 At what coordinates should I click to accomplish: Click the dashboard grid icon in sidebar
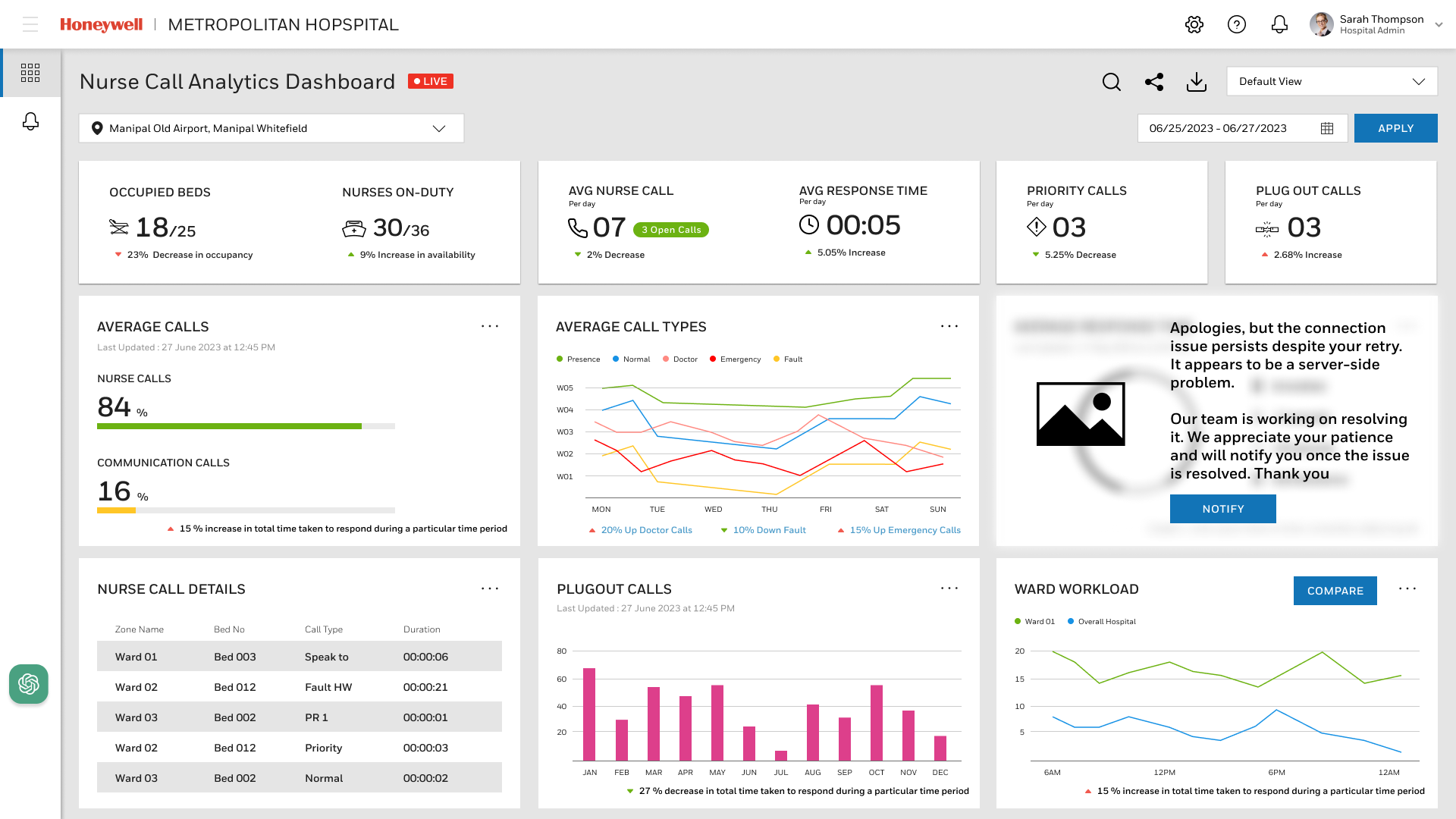coord(30,73)
